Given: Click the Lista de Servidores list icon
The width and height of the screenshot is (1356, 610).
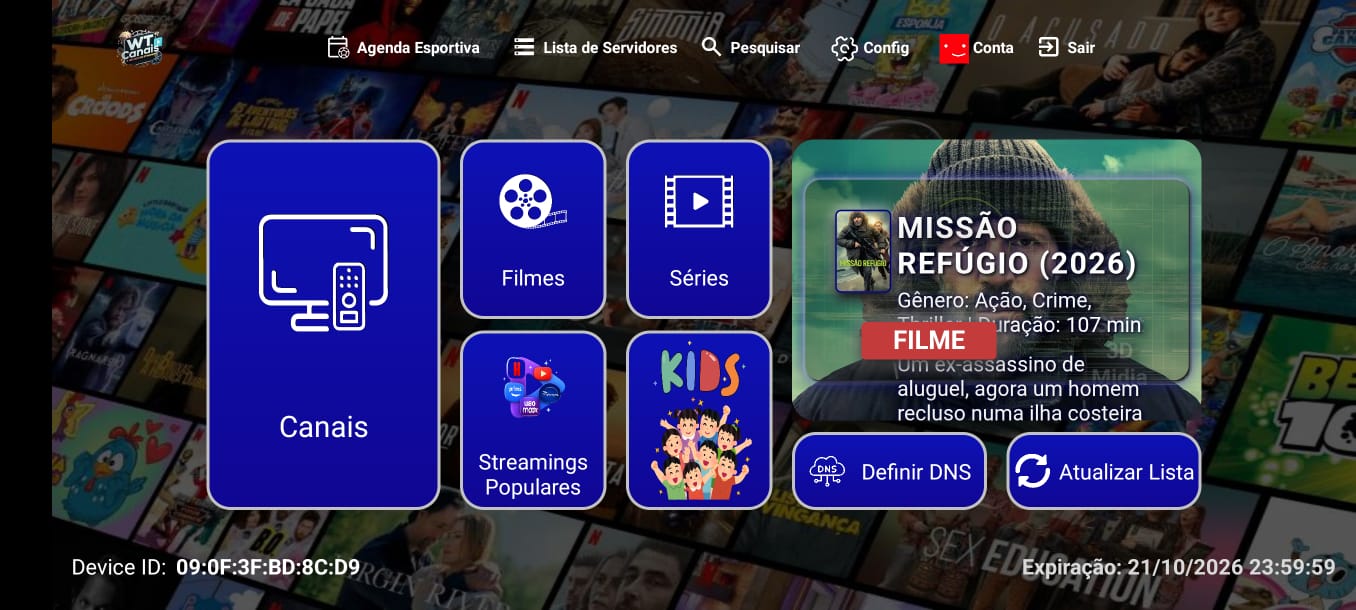Looking at the screenshot, I should point(524,47).
